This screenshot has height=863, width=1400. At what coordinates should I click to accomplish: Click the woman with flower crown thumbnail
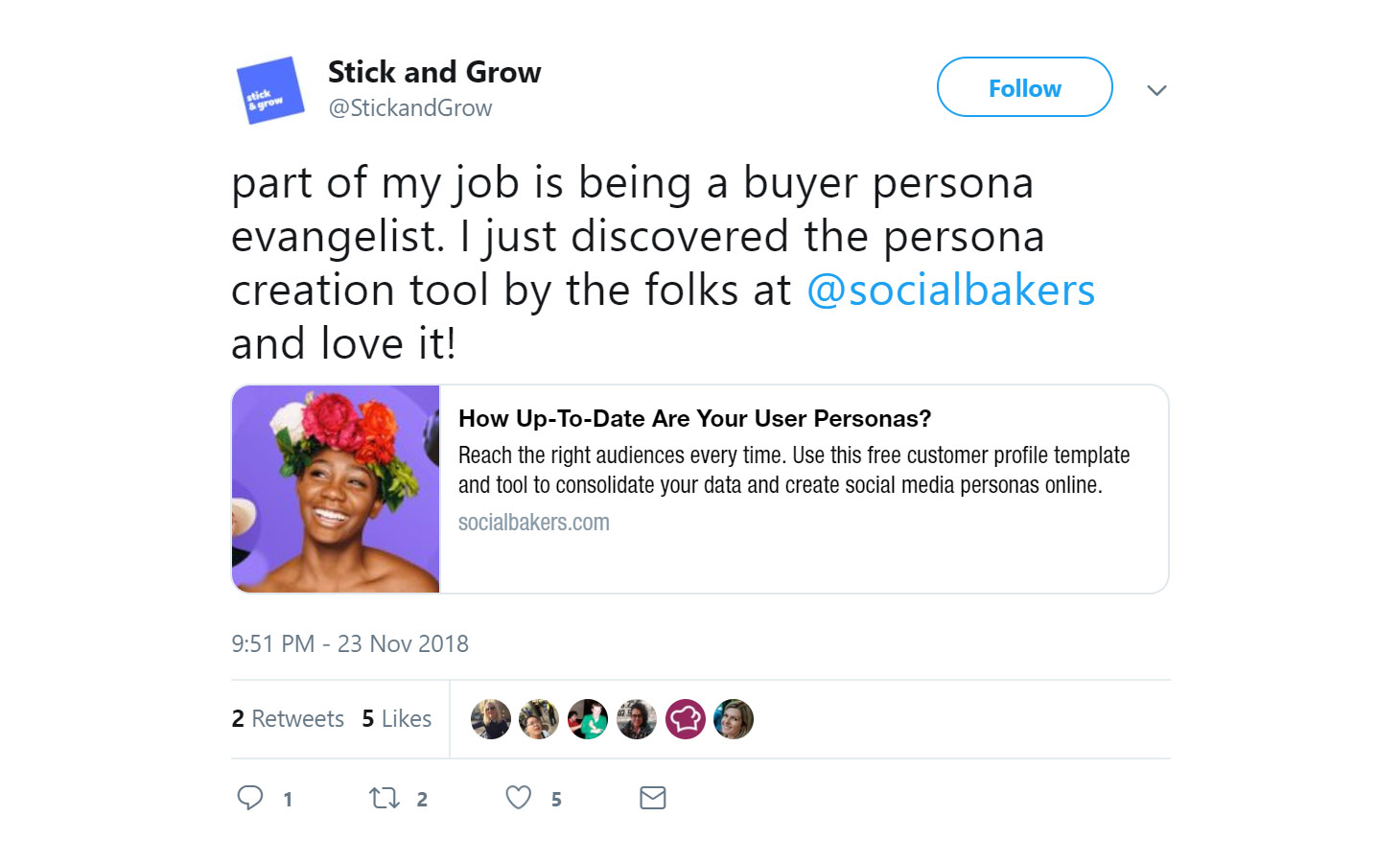(336, 489)
